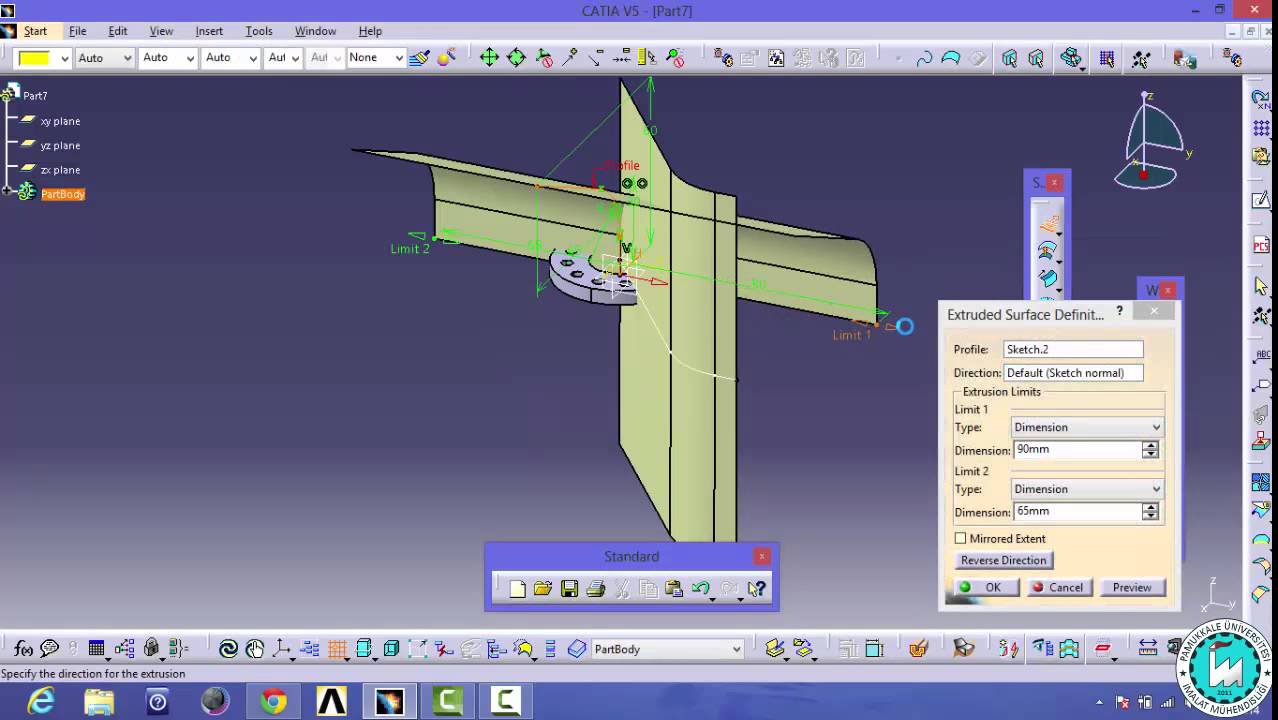Click the Limit 1 Dimension stepper arrows
The height and width of the screenshot is (720, 1278).
[1150, 450]
